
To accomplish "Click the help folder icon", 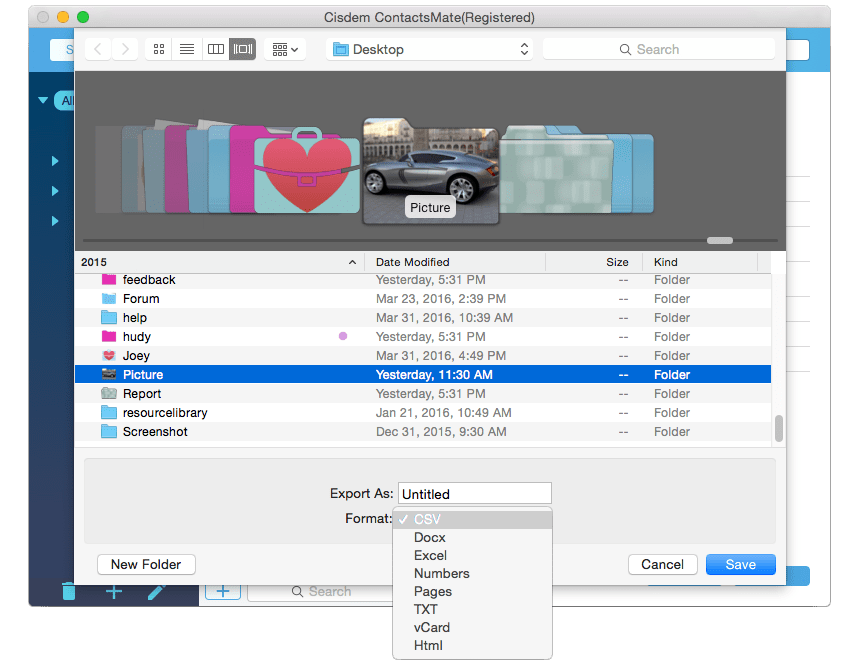I will click(x=109, y=318).
